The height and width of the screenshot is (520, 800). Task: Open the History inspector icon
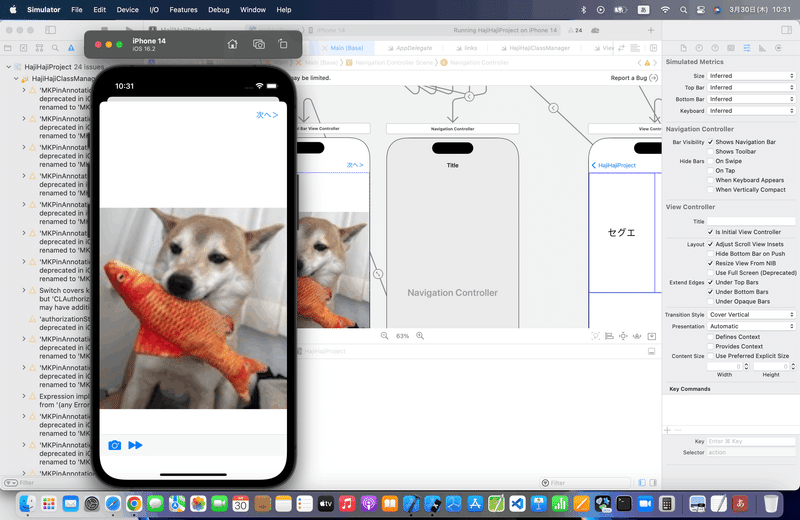pyautogui.click(x=699, y=48)
